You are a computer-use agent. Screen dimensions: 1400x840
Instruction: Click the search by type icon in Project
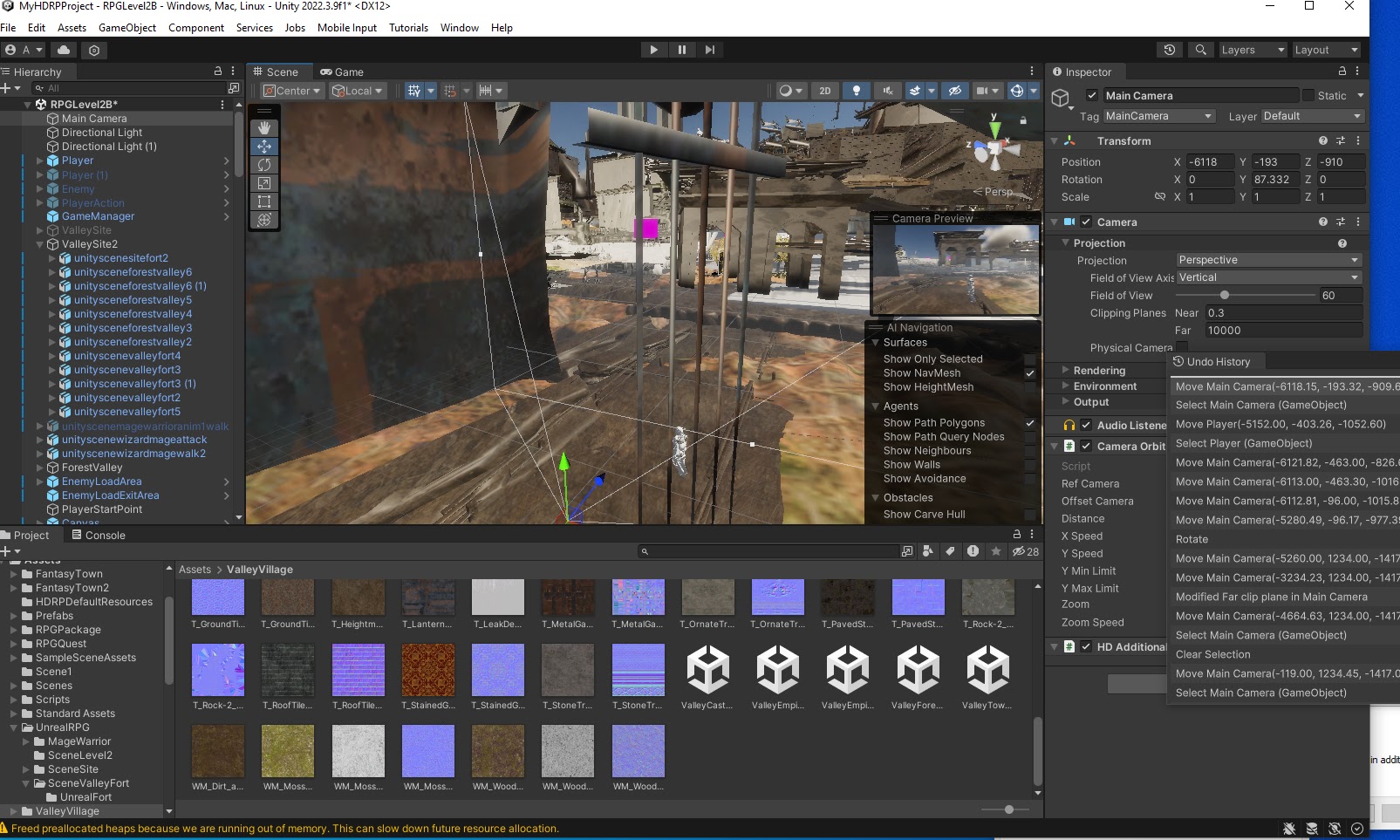(927, 551)
